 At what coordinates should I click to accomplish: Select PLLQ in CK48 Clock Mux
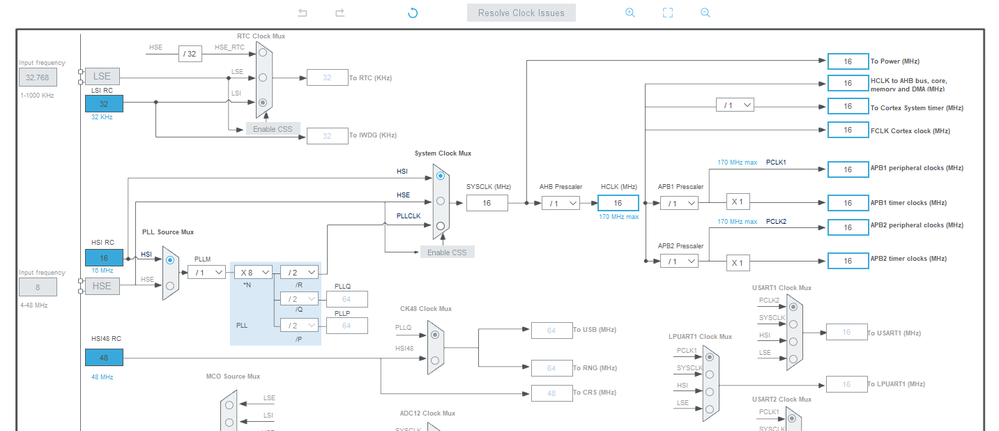pyautogui.click(x=435, y=334)
